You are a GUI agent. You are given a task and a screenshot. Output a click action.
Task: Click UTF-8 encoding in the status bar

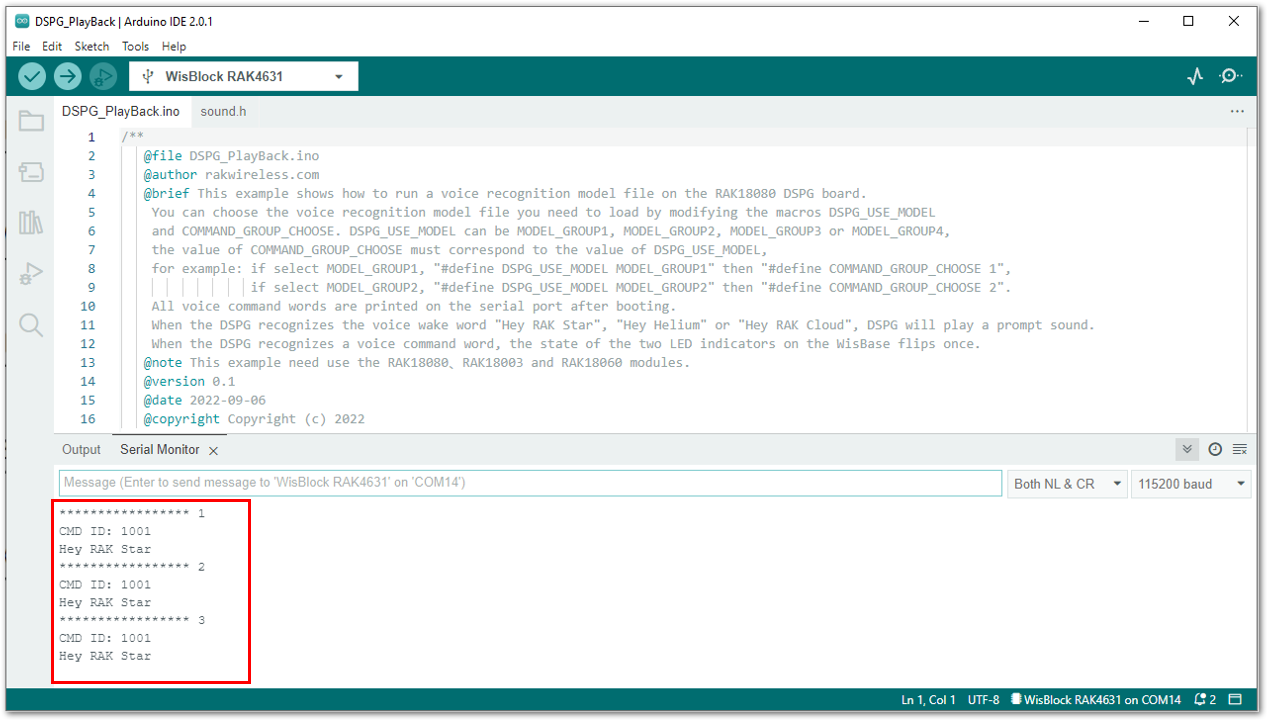pyautogui.click(x=983, y=700)
